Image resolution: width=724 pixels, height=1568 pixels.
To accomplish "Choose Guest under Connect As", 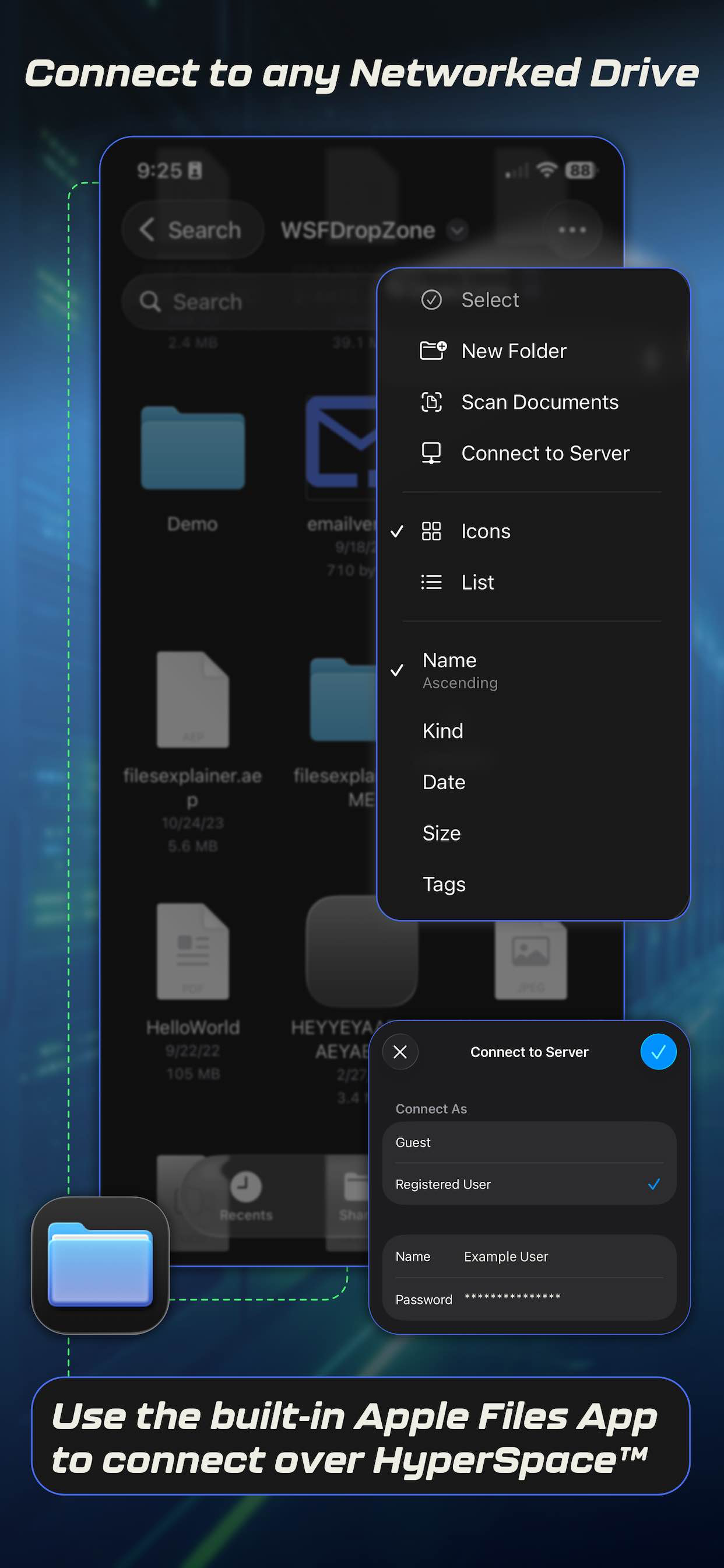I will 529,1143.
